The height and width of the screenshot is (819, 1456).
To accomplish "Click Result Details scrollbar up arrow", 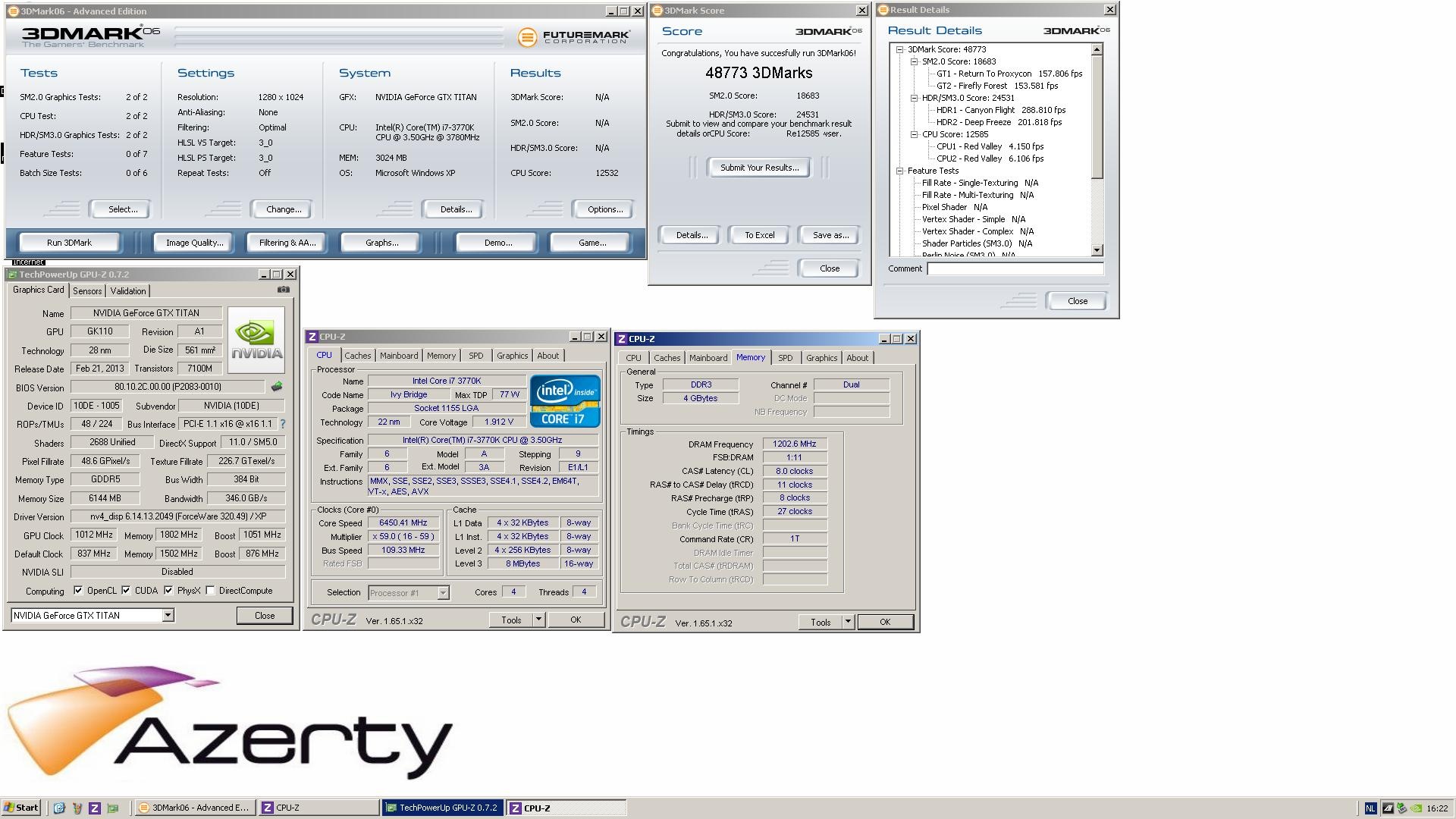I will click(x=1097, y=50).
